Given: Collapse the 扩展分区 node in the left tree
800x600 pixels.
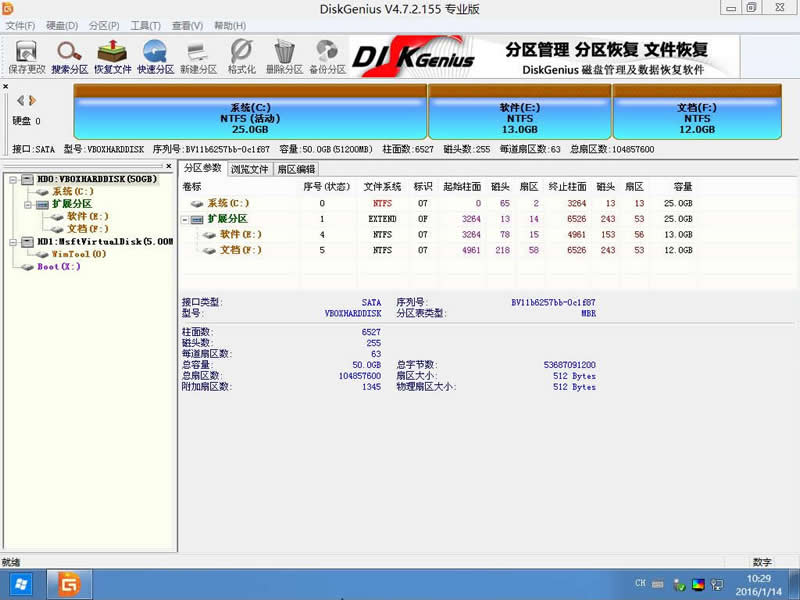Looking at the screenshot, I should 28,204.
